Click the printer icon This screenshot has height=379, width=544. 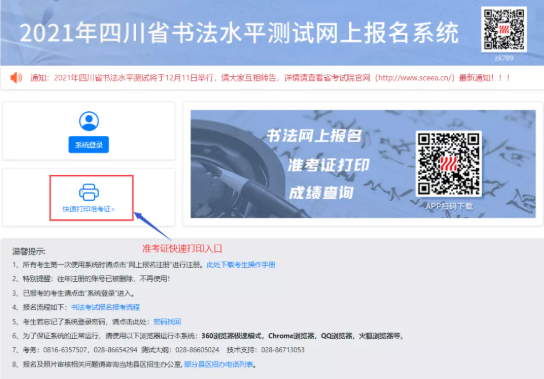(x=89, y=192)
